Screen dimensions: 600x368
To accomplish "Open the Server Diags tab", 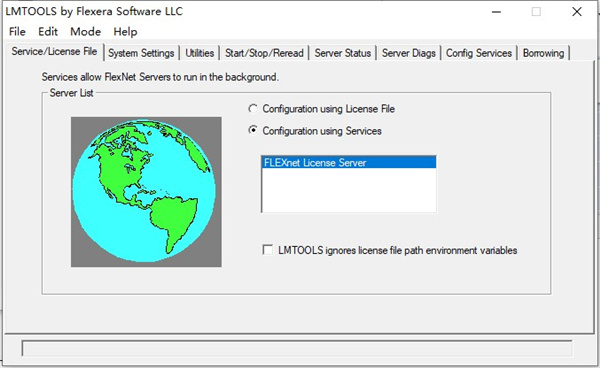I will (409, 53).
